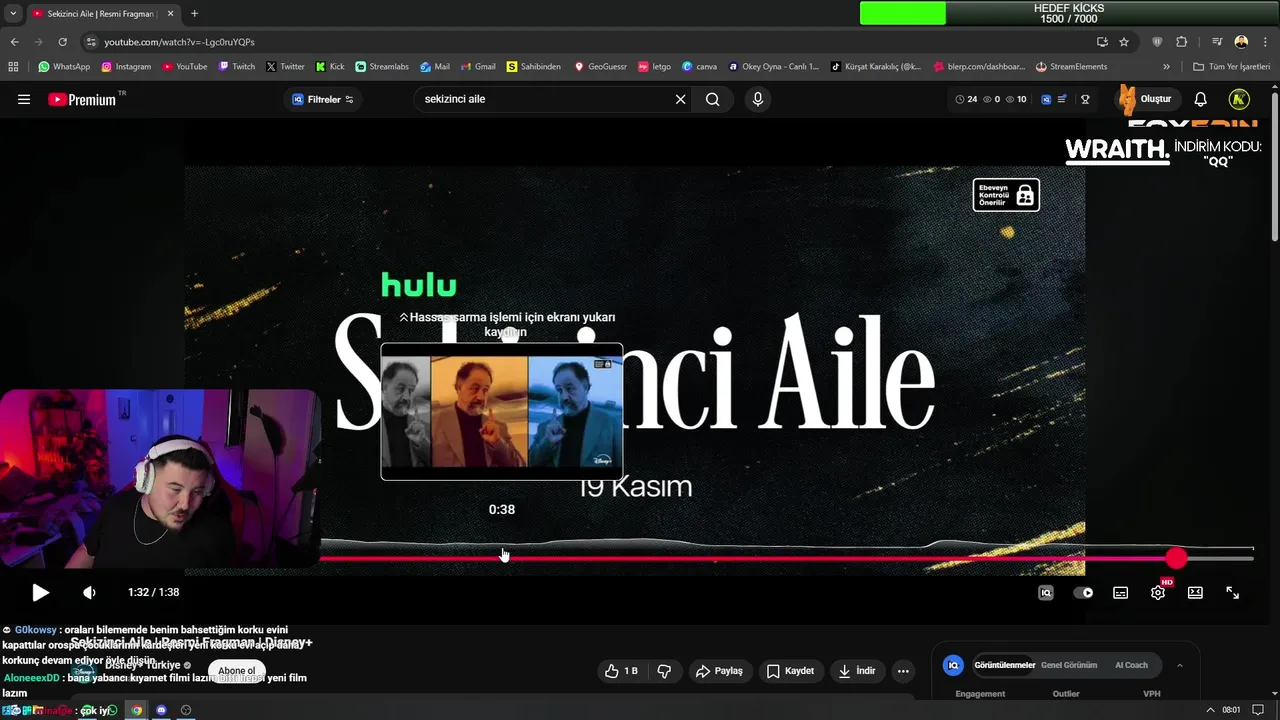The height and width of the screenshot is (720, 1280).
Task: Start voice search with the microphone
Action: pyautogui.click(x=757, y=99)
